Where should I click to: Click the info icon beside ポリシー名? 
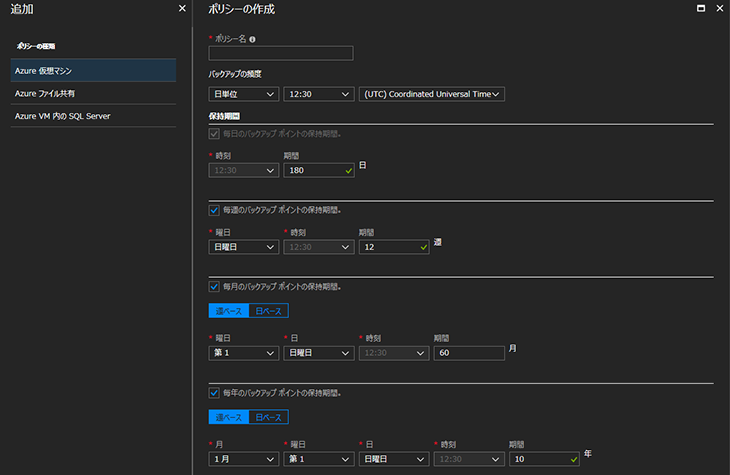click(252, 39)
